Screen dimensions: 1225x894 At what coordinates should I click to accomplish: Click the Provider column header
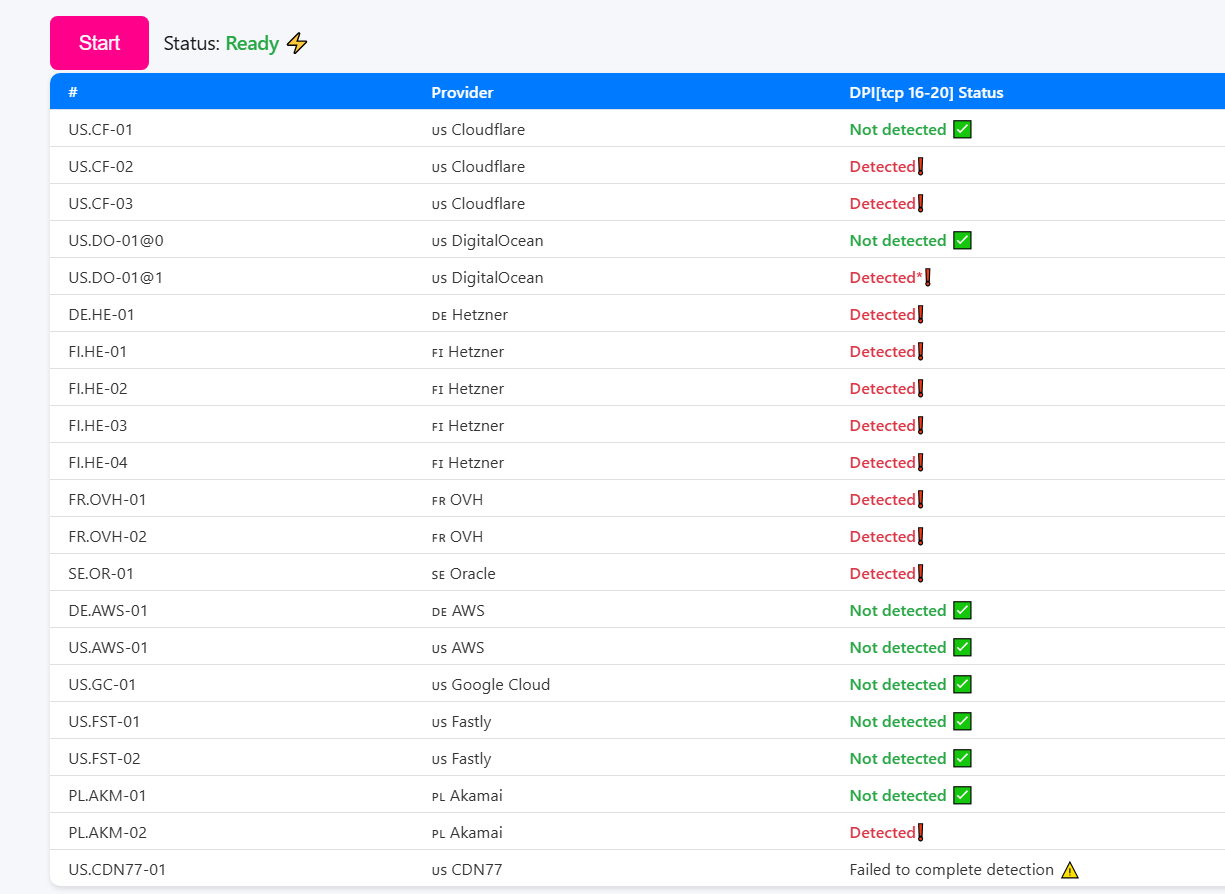coord(462,92)
